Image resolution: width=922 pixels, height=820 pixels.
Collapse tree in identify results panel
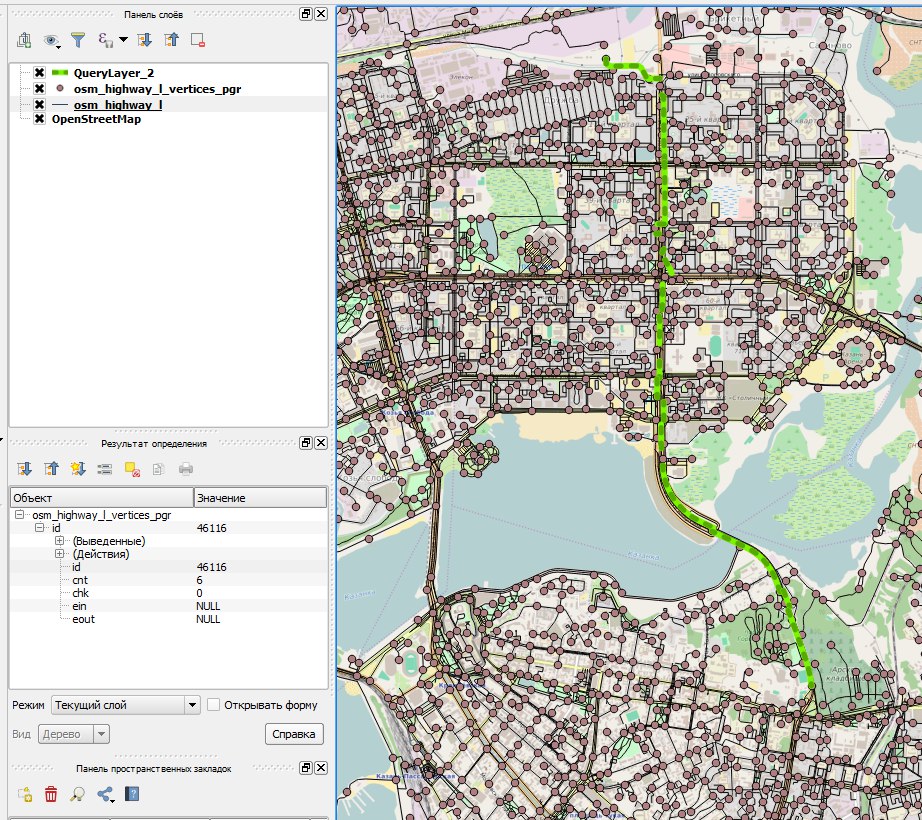[x=51, y=469]
